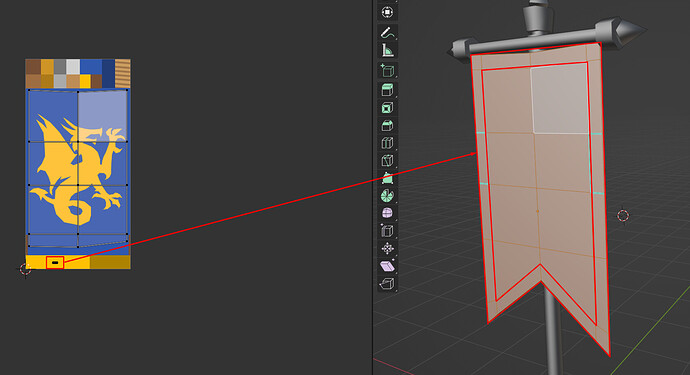Select the Bevel tool
The image size is (690, 375).
click(387, 125)
